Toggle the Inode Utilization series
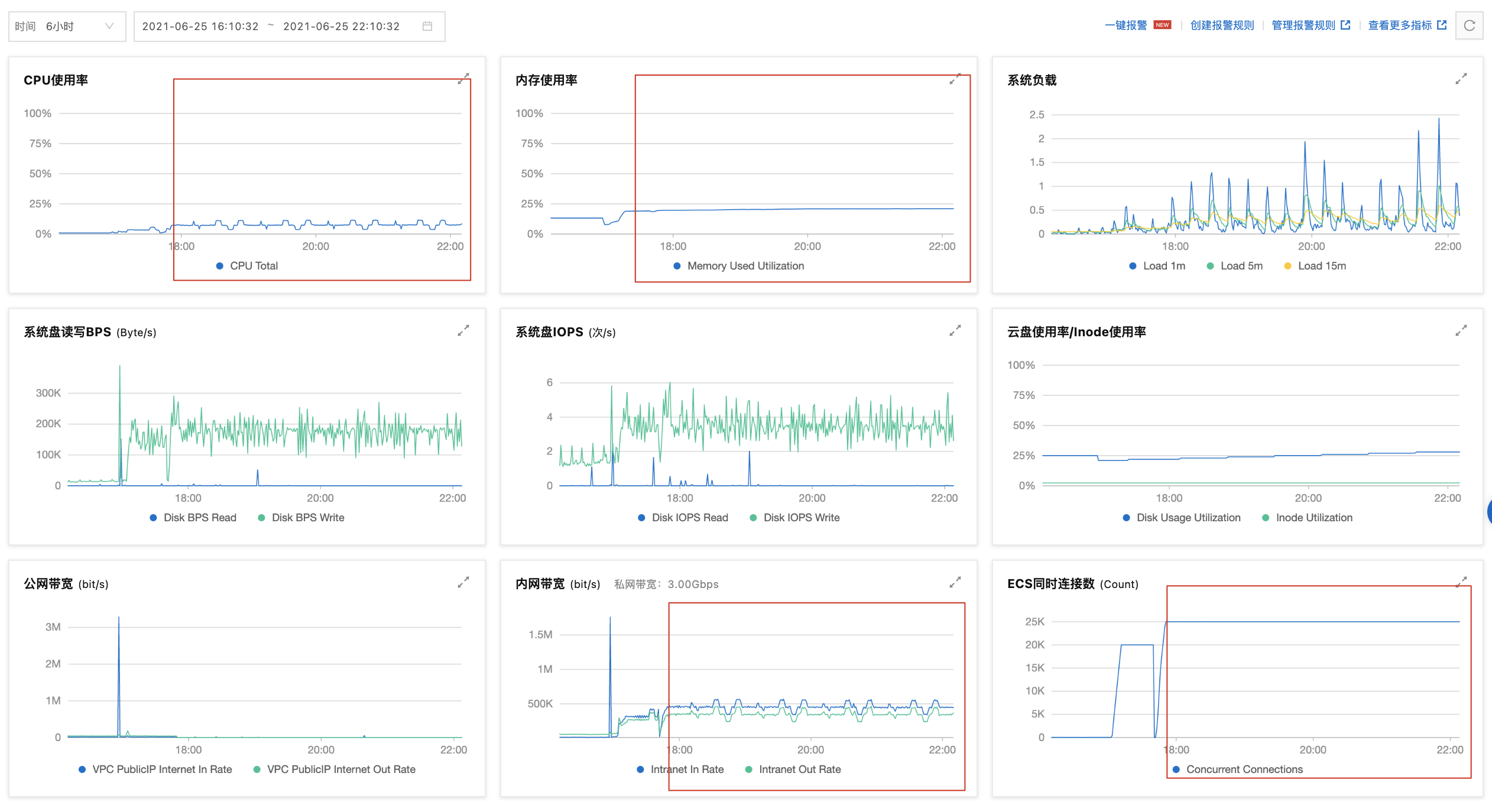 pyautogui.click(x=1308, y=518)
